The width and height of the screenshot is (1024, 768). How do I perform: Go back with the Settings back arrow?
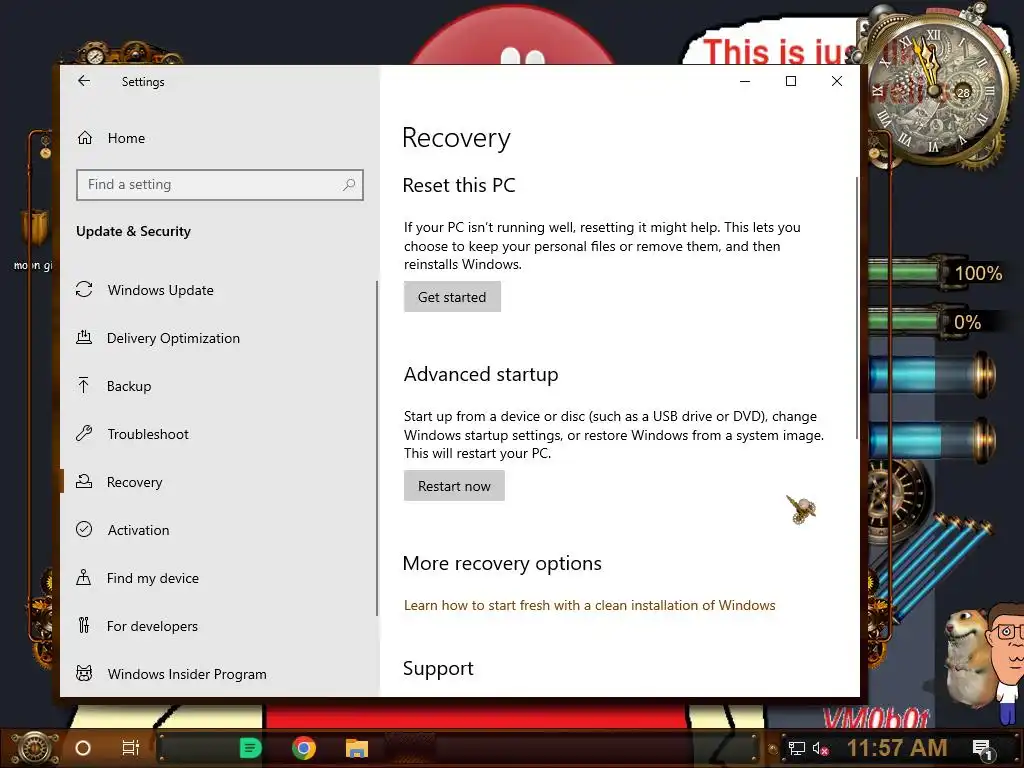[x=84, y=81]
